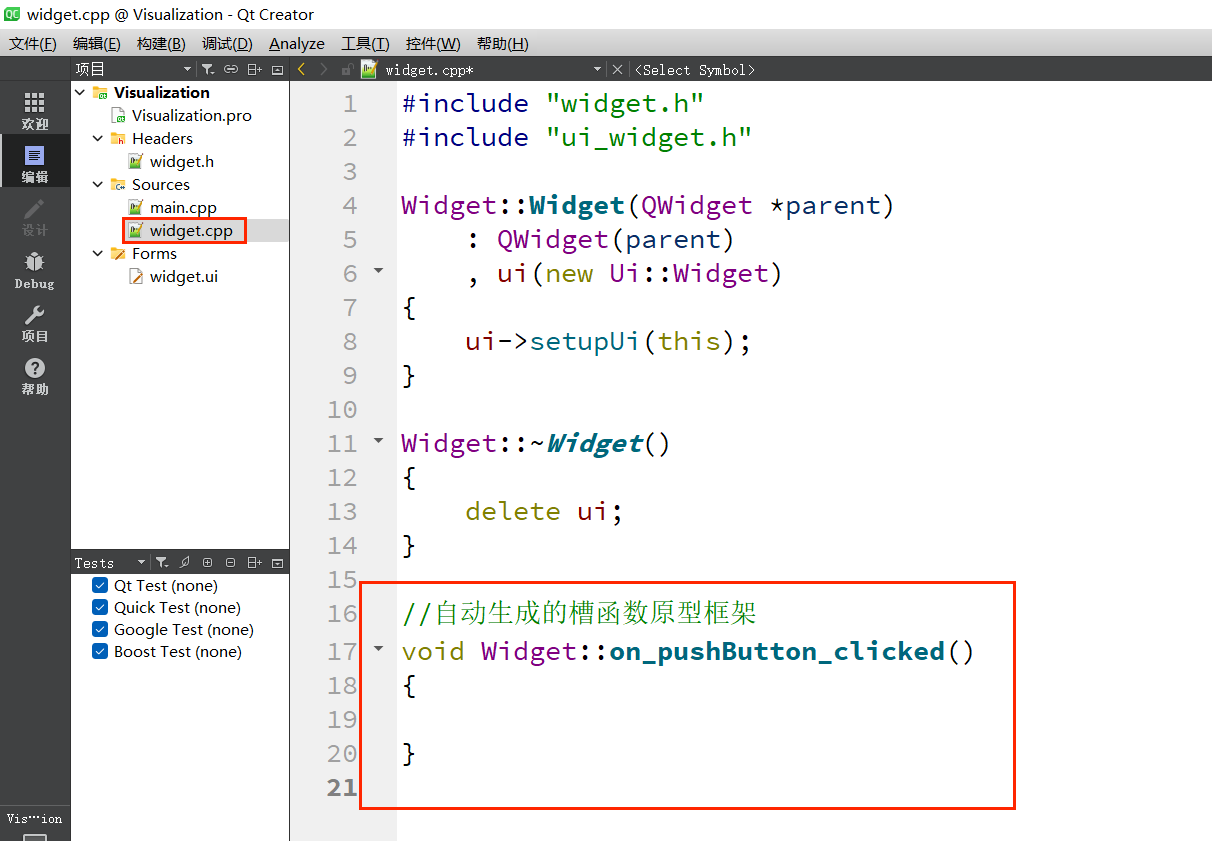Click the "delete ui;" statement on line 13

click(544, 511)
